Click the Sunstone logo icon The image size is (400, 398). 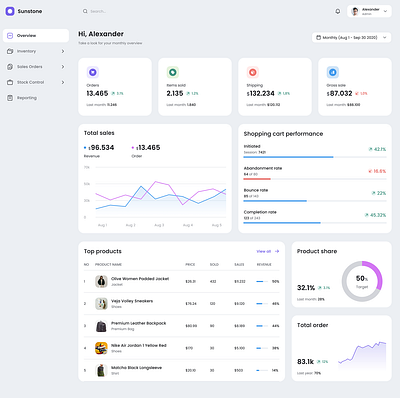pos(10,11)
